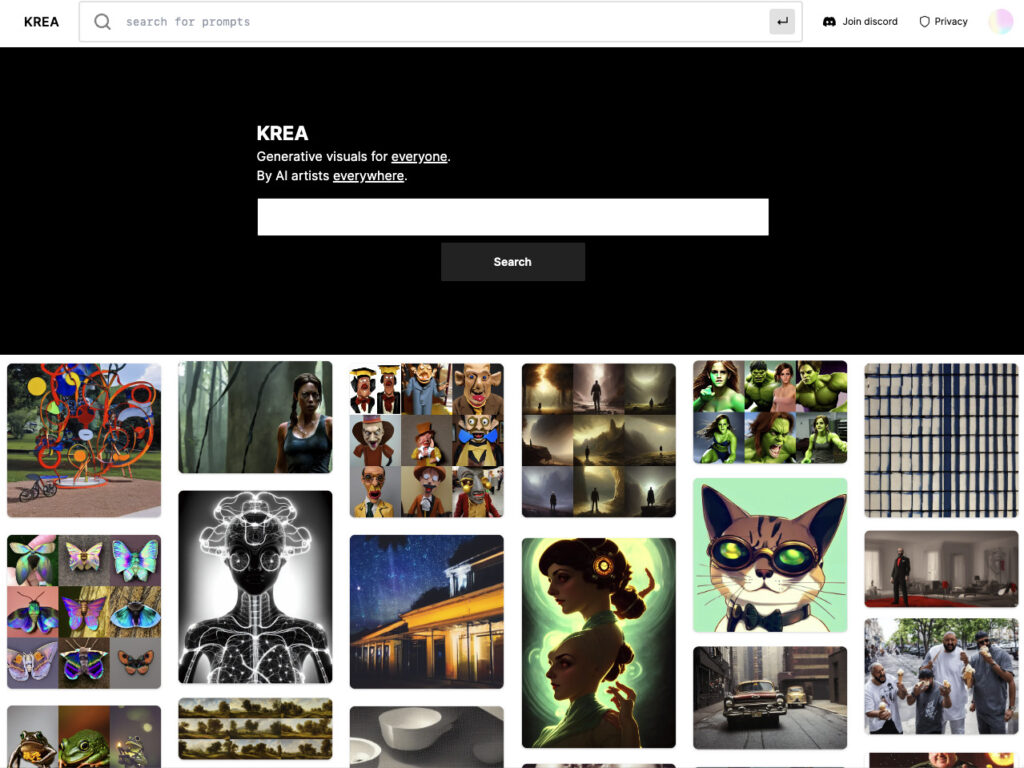
Task: Open the frogs collage image
Action: tap(84, 737)
